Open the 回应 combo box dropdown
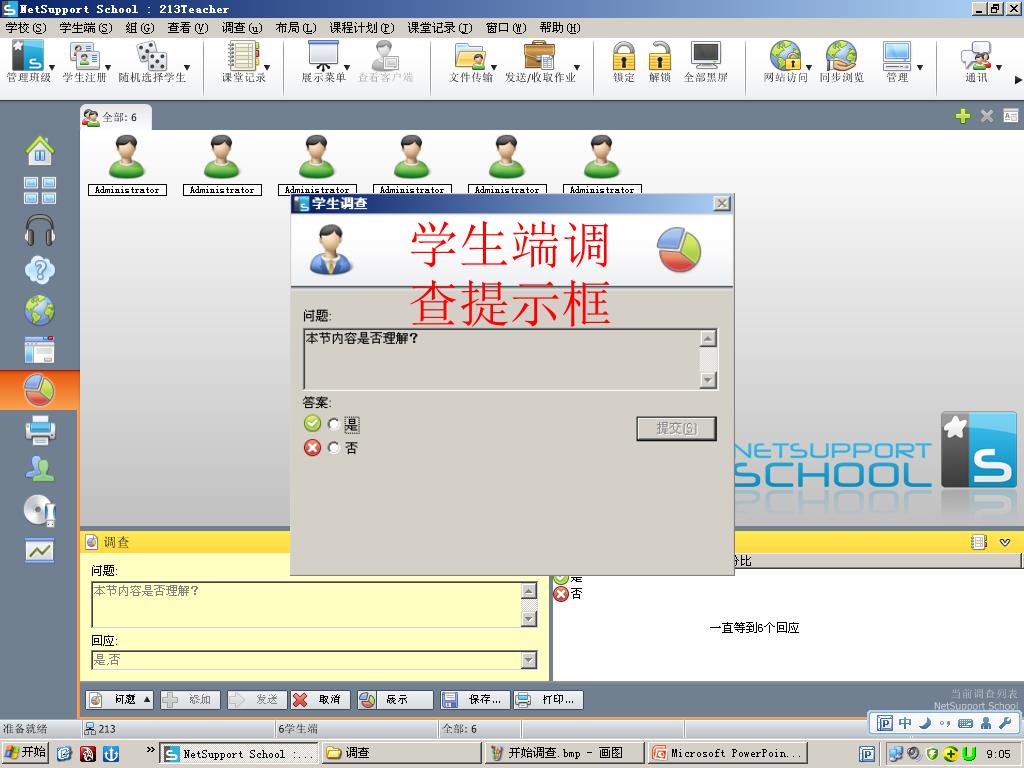 529,660
